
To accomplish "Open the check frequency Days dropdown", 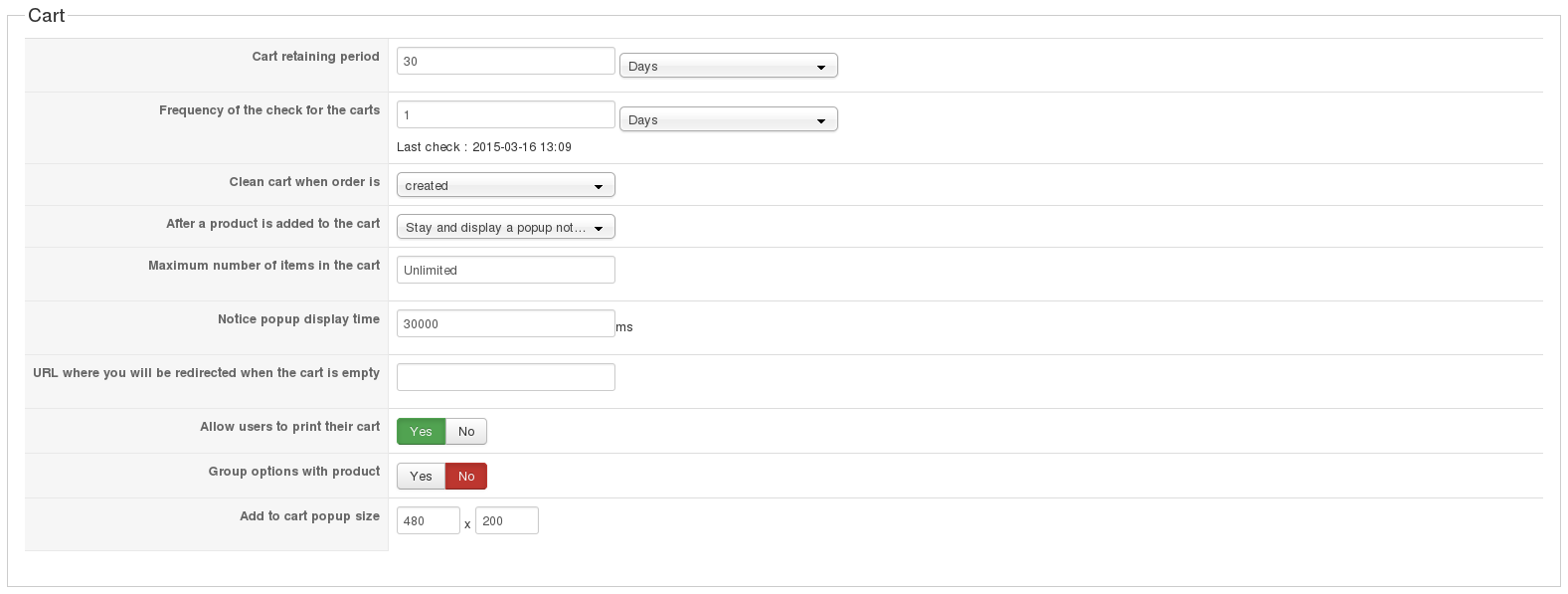I will [728, 120].
